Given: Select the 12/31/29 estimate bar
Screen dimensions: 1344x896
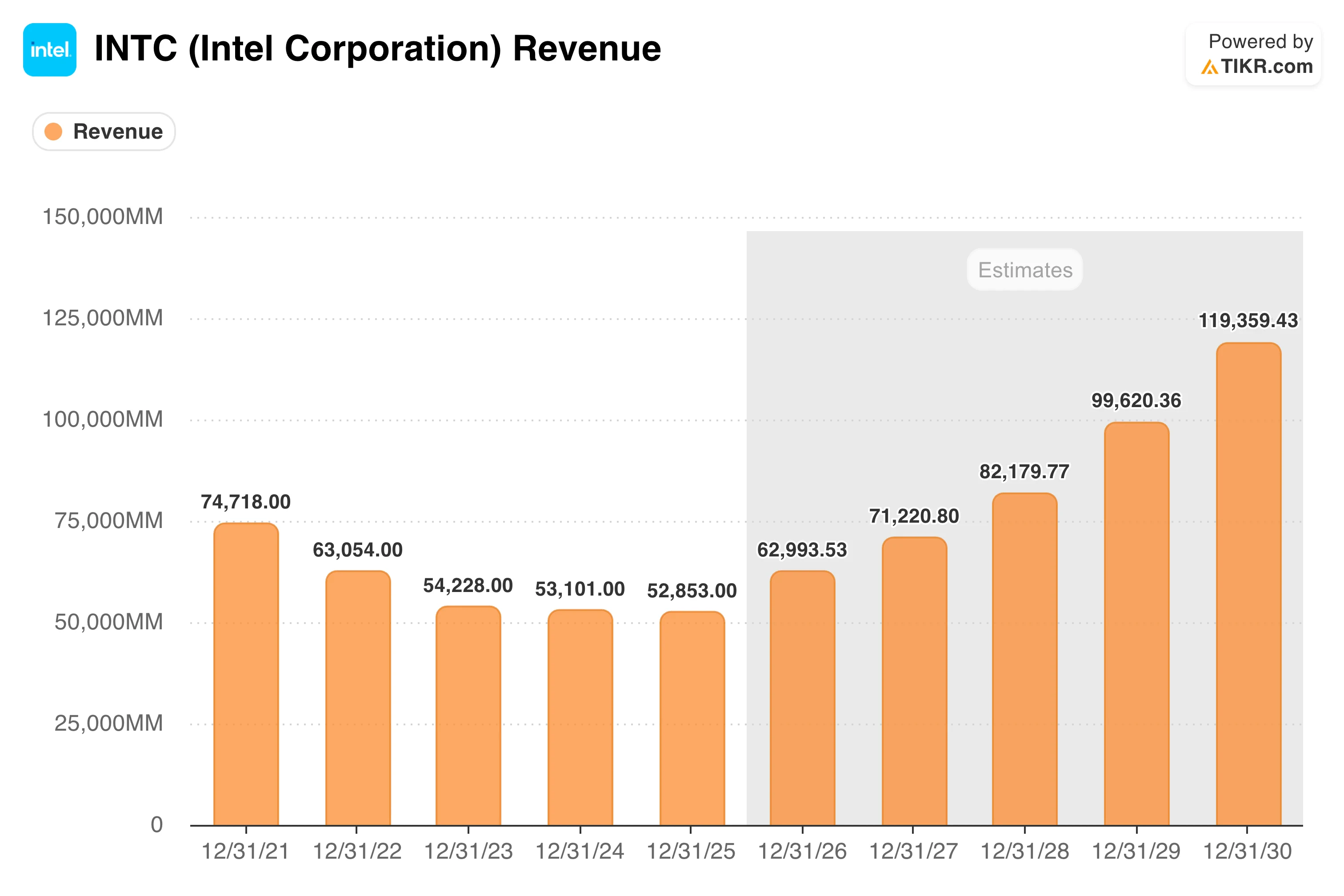Looking at the screenshot, I should pos(1137,624).
